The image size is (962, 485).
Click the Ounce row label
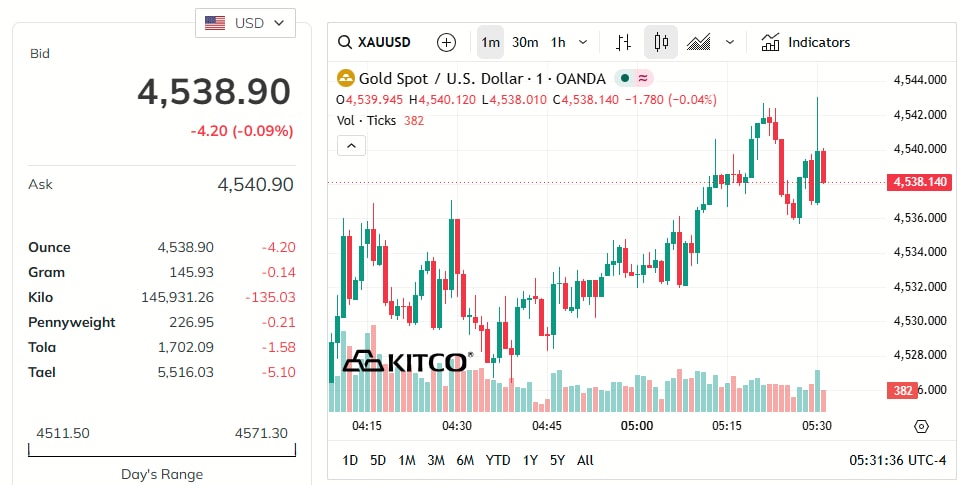point(49,248)
